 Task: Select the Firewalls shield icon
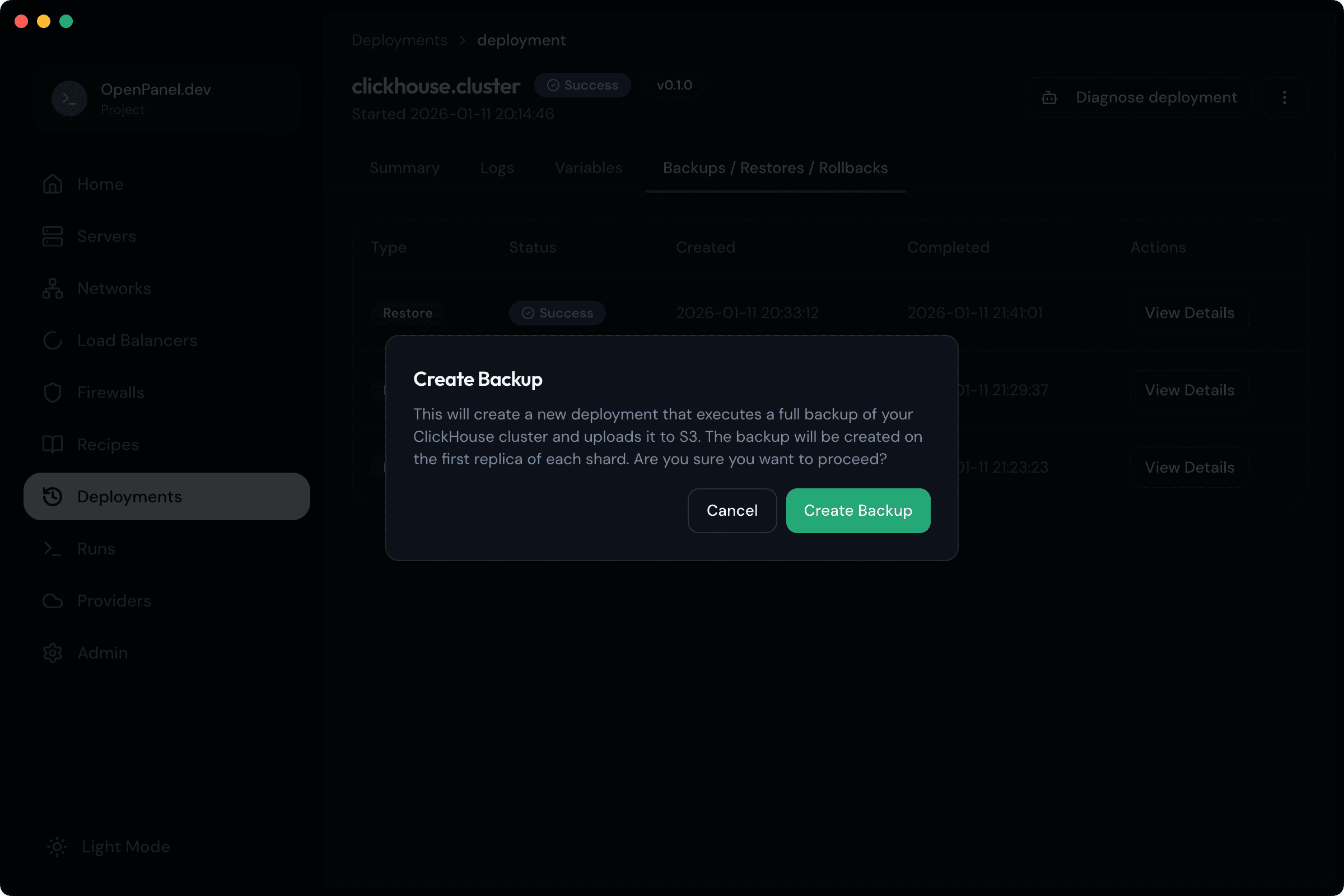tap(52, 392)
